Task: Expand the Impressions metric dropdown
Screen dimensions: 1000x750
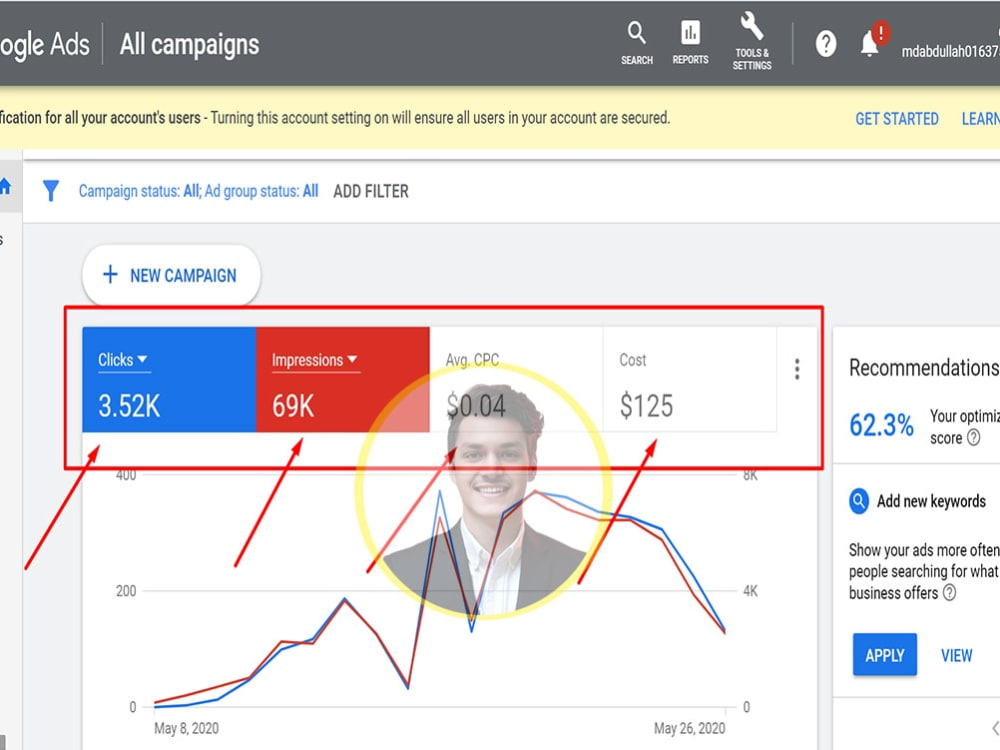Action: pyautogui.click(x=352, y=359)
